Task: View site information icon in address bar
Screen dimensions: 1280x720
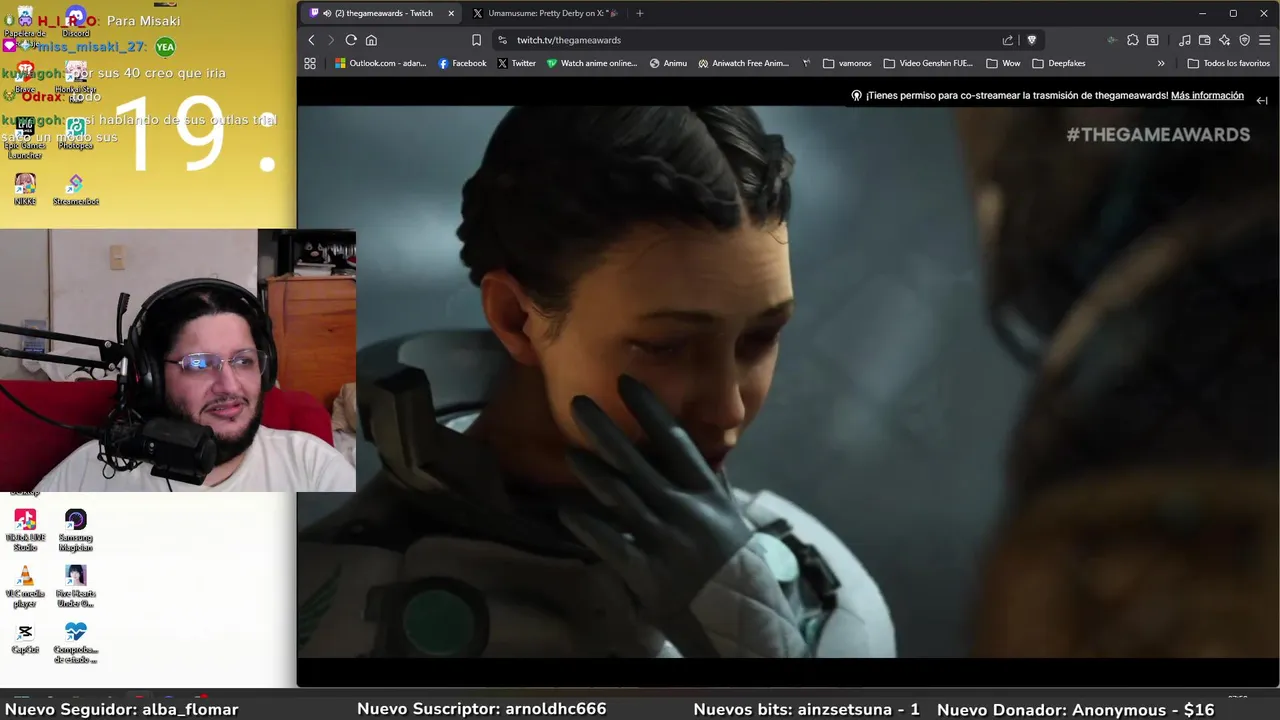Action: tap(502, 40)
